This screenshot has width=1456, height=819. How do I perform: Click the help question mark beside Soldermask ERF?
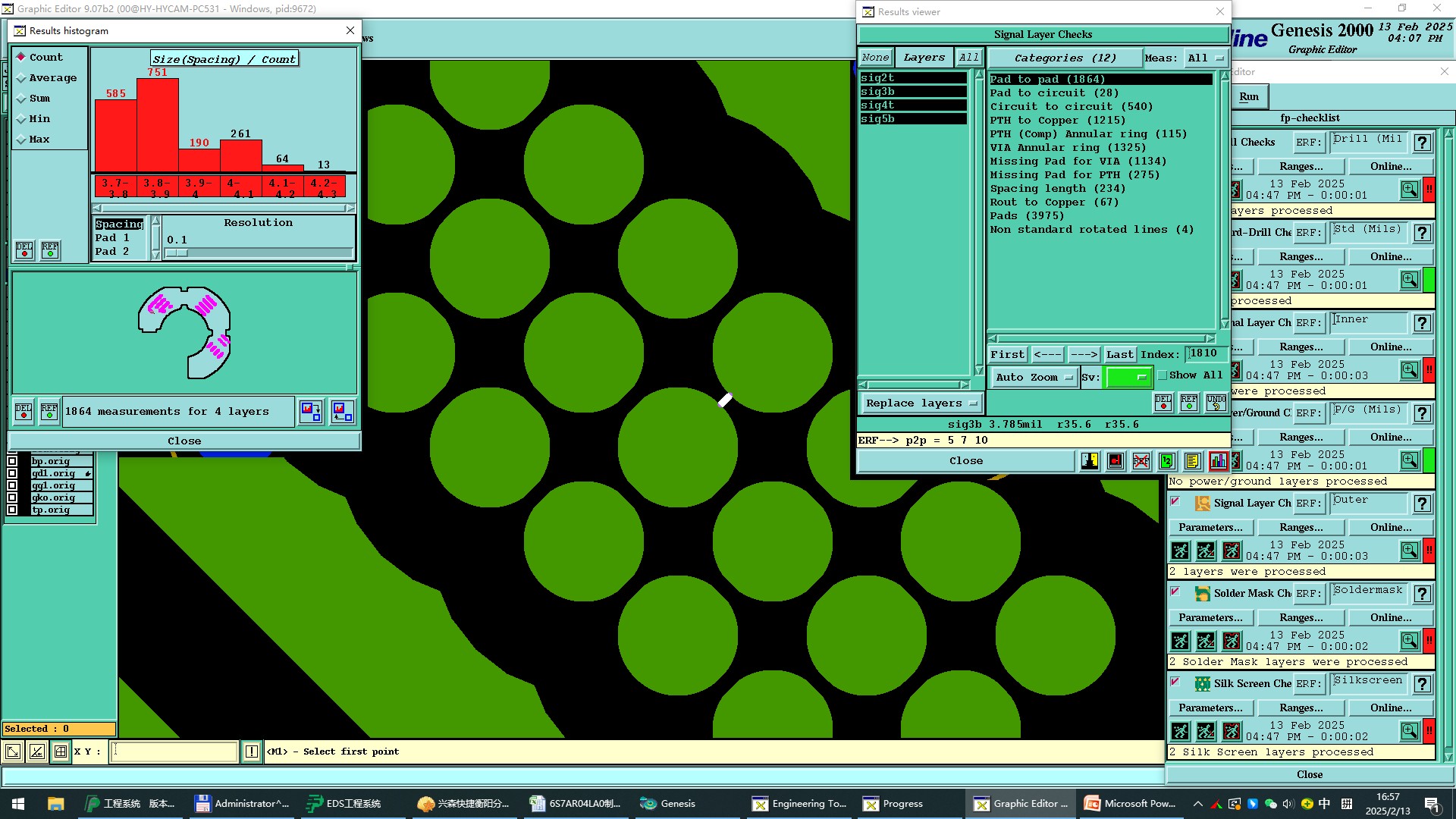tap(1423, 594)
